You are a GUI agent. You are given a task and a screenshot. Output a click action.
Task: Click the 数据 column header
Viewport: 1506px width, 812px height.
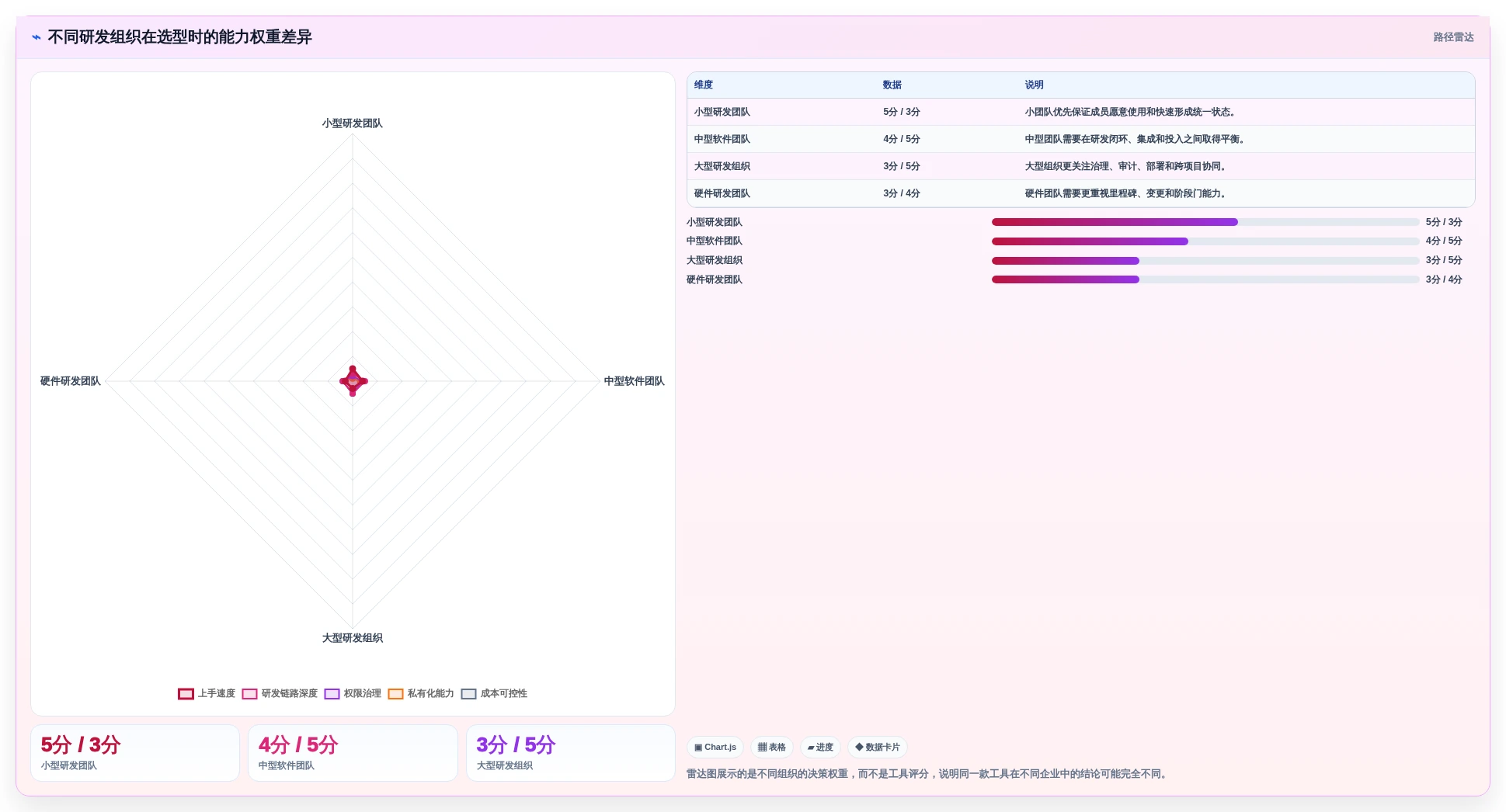point(892,85)
